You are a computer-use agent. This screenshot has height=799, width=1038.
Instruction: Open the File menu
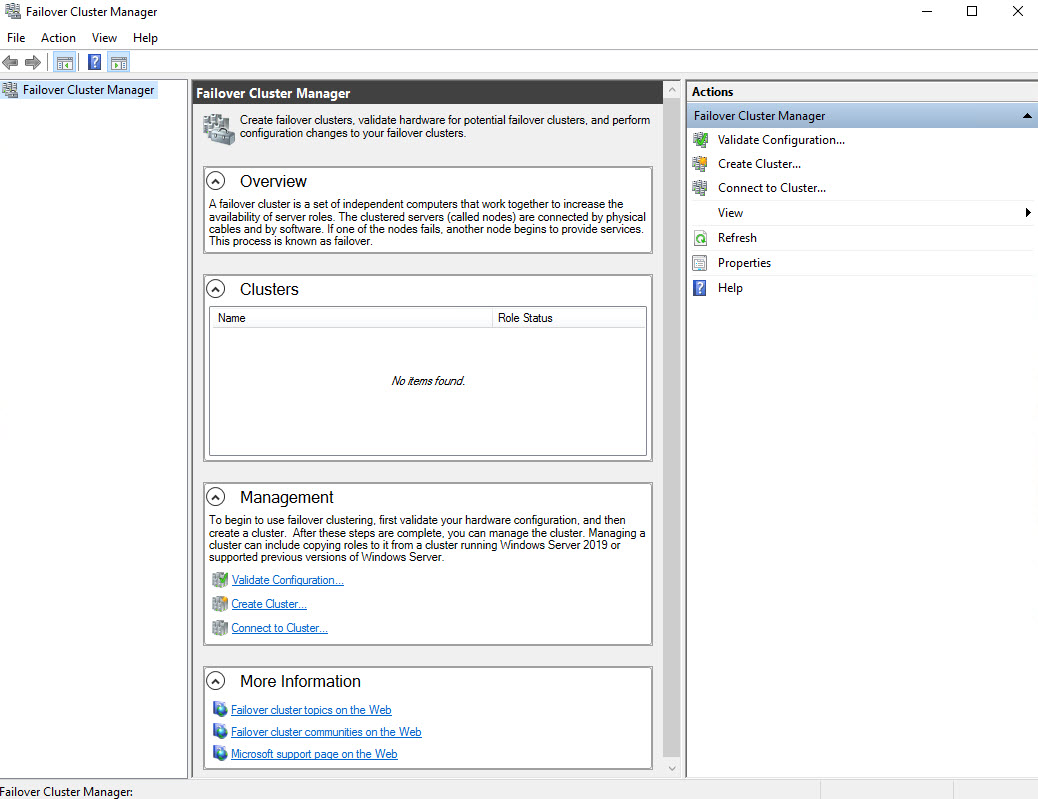click(x=16, y=38)
